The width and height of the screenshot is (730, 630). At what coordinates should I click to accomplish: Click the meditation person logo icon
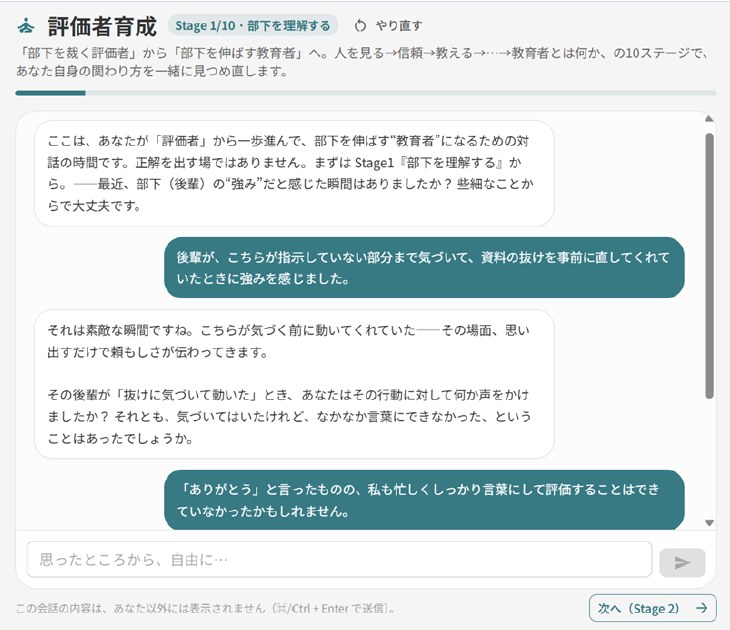pyautogui.click(x=26, y=26)
